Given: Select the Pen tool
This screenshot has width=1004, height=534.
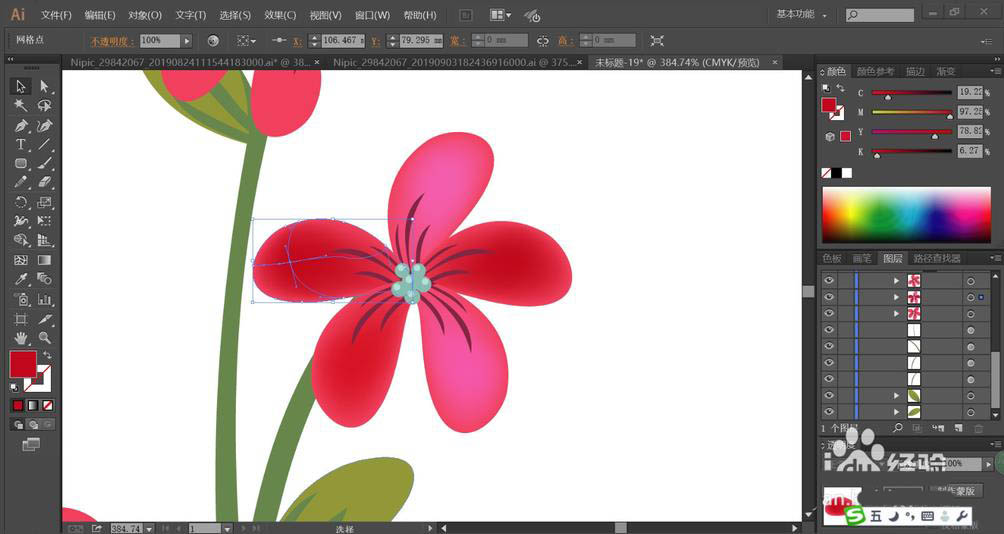Looking at the screenshot, I should point(21,125).
